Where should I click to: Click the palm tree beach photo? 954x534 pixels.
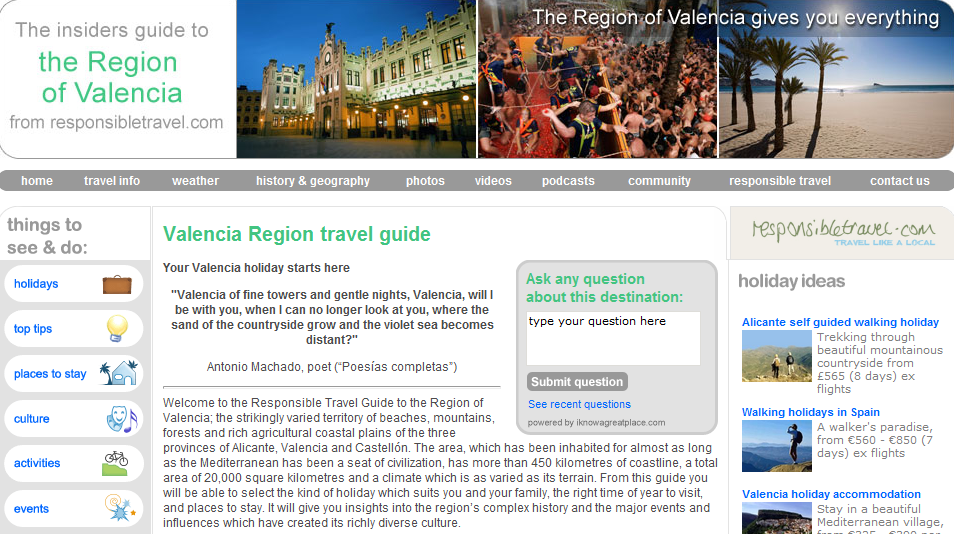click(837, 79)
